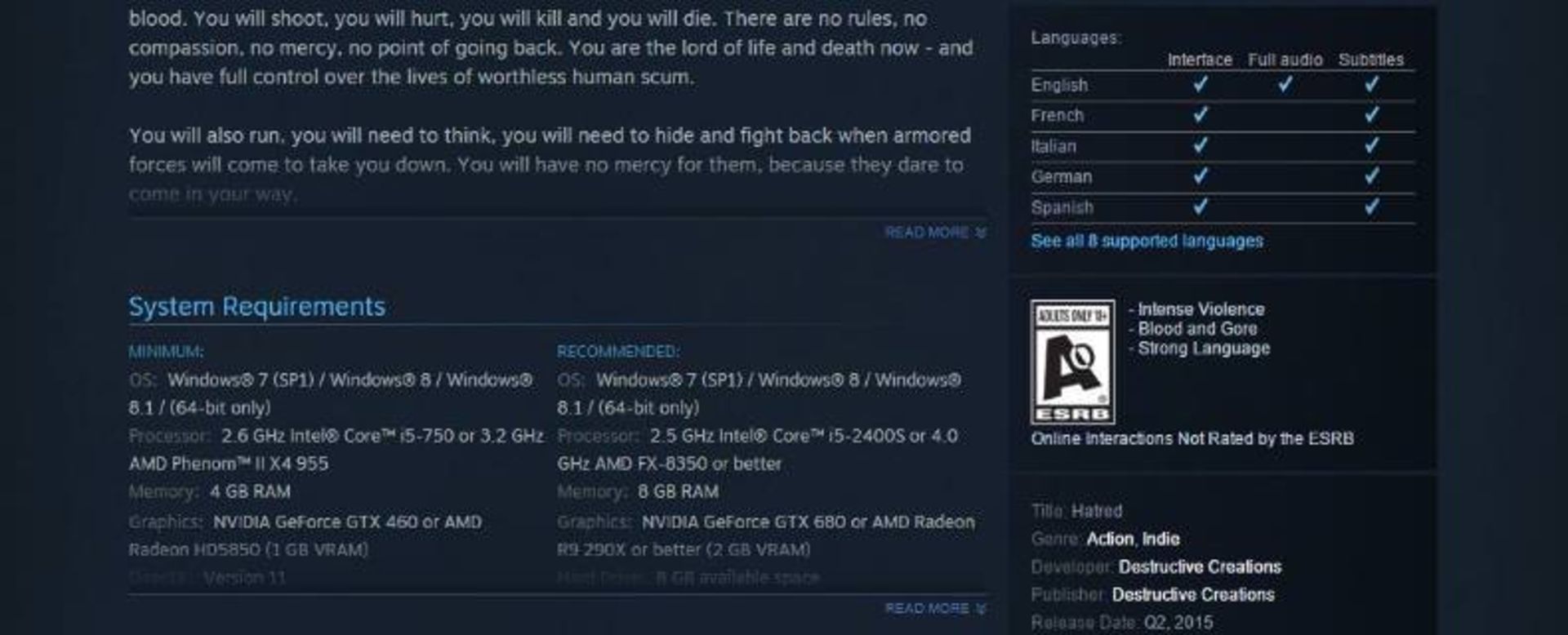Click the Subtitles column header
The image size is (1568, 635).
click(1371, 60)
